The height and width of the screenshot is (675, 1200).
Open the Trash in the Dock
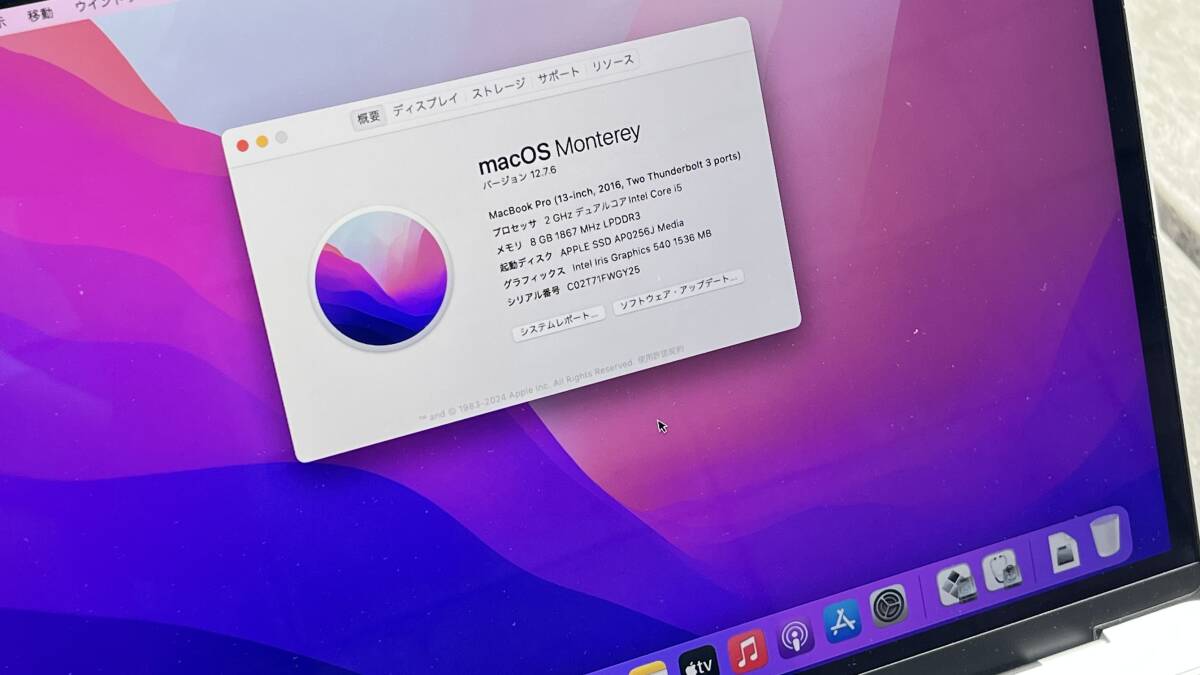pos(1106,535)
